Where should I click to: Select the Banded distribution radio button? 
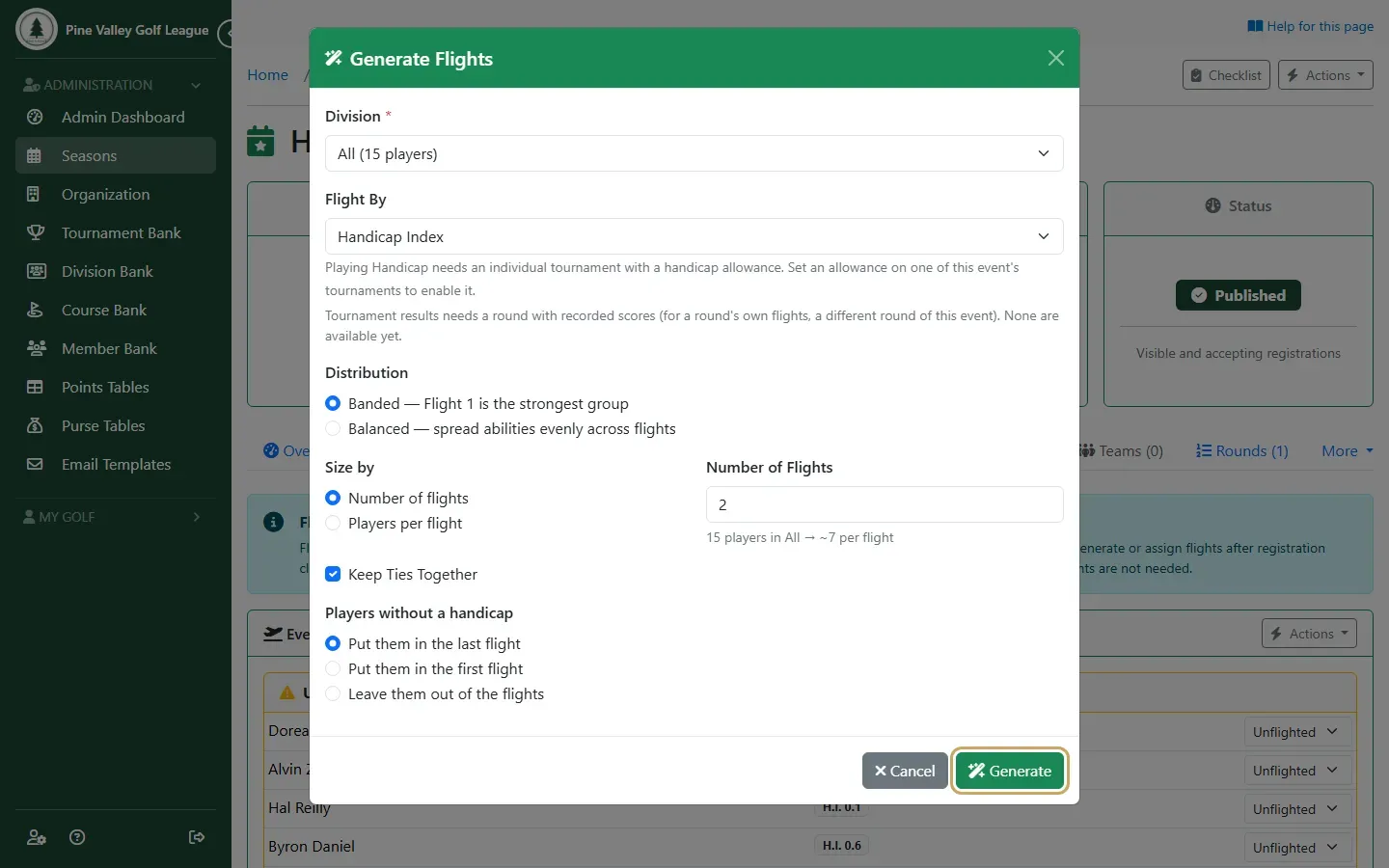coord(333,403)
